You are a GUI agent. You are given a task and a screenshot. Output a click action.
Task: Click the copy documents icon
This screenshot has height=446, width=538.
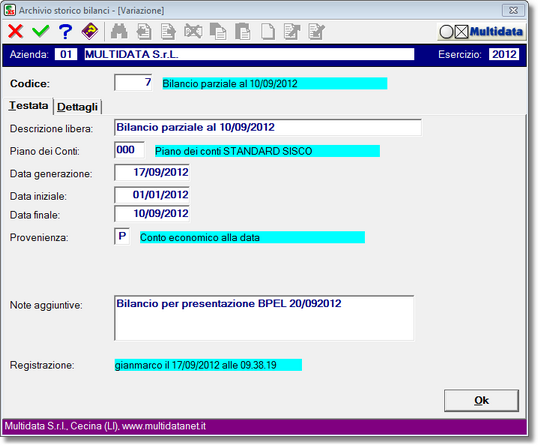tap(218, 32)
